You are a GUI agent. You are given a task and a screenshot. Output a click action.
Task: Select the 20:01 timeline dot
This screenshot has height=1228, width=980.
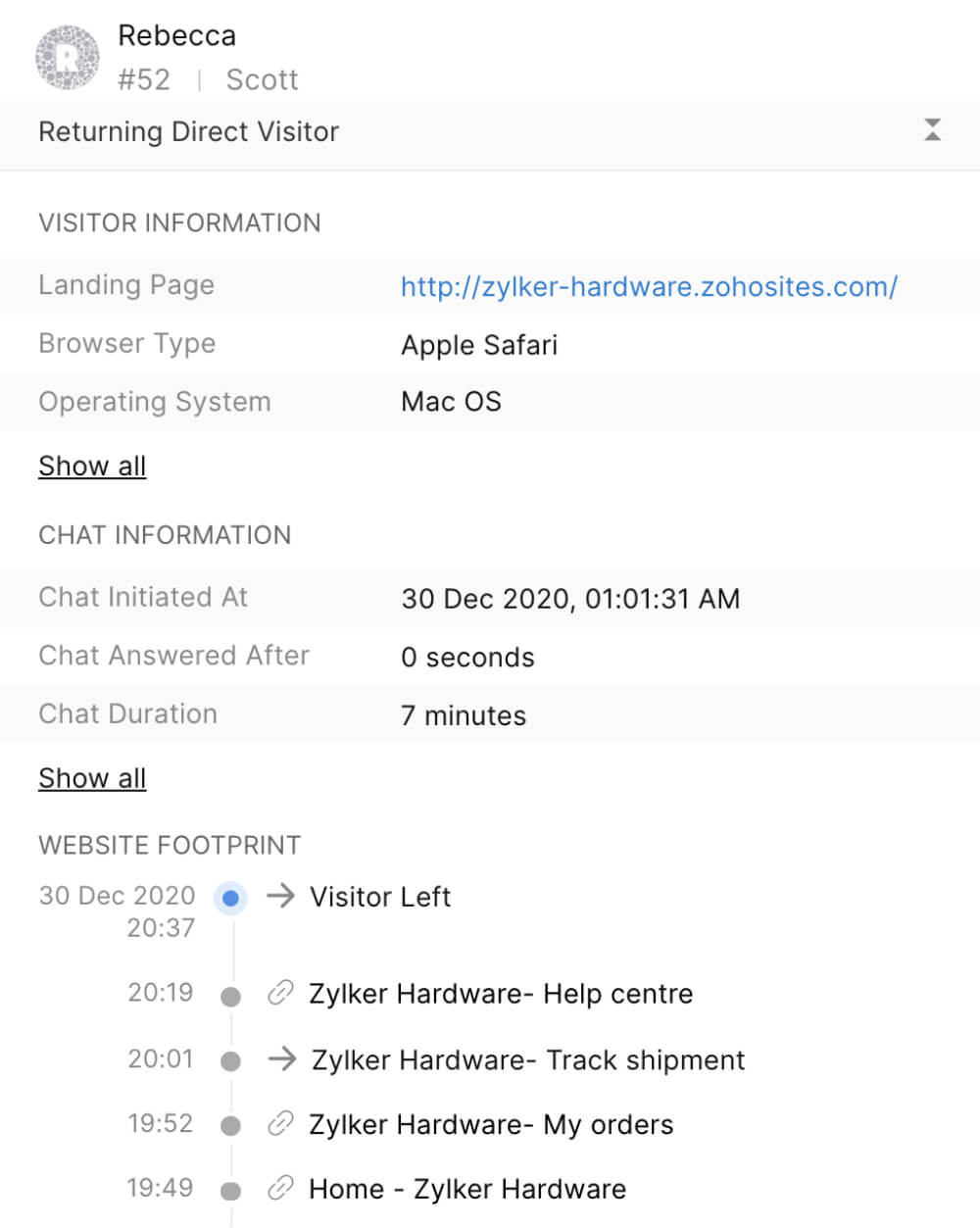click(230, 1061)
